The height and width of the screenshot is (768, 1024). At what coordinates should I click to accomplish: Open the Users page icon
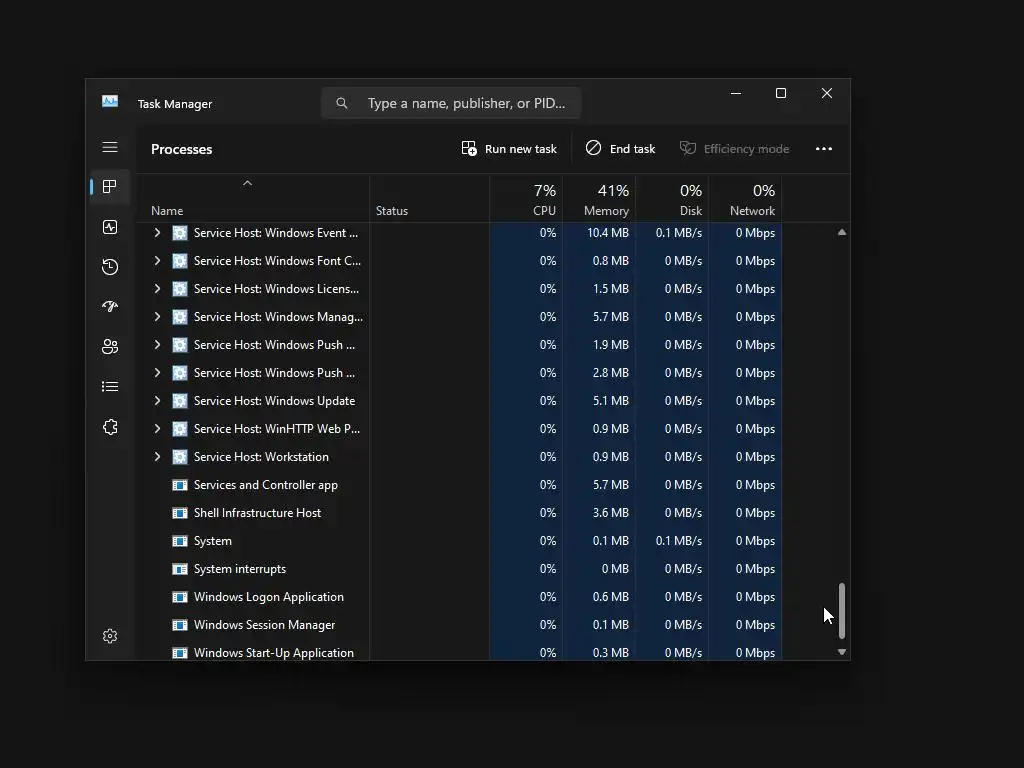(110, 346)
